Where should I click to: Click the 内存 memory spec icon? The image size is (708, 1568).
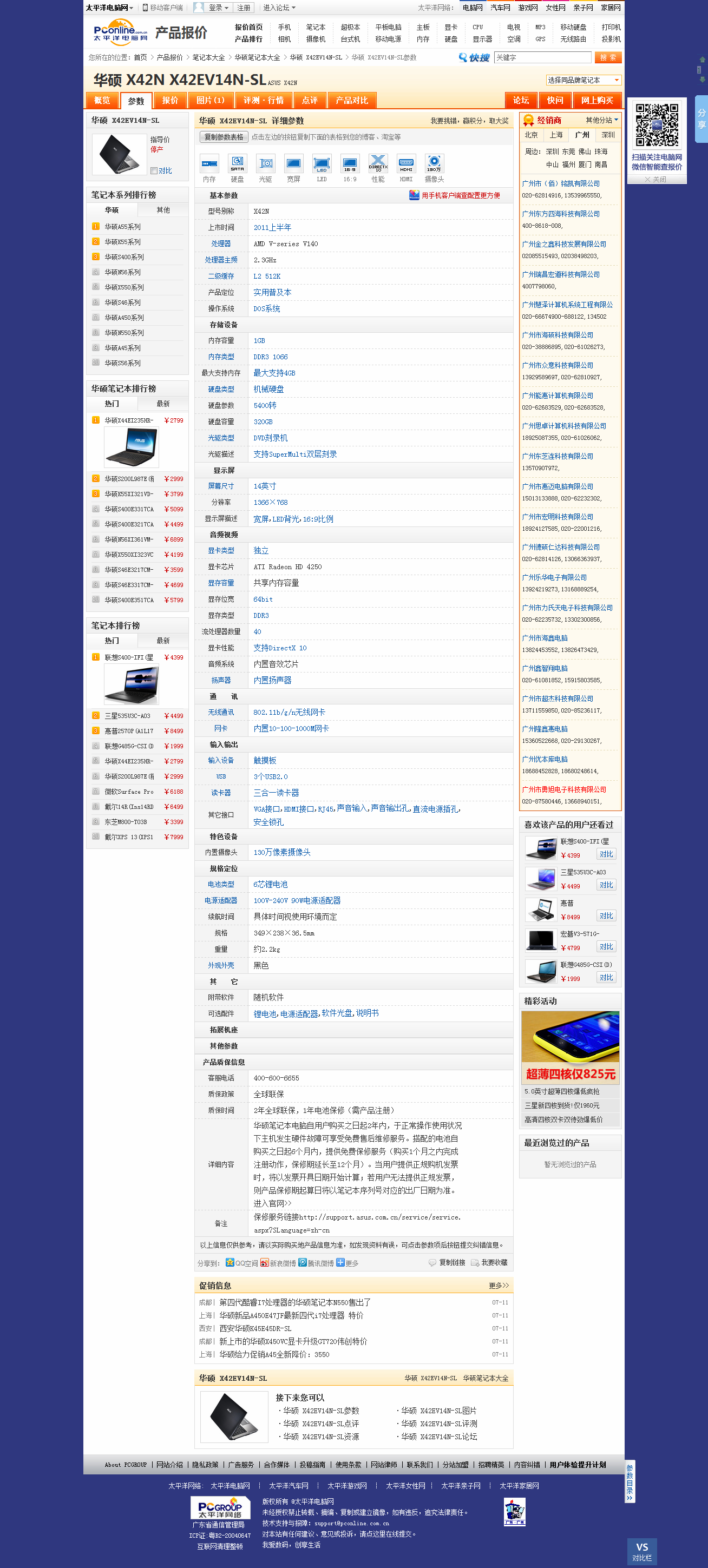(x=209, y=163)
